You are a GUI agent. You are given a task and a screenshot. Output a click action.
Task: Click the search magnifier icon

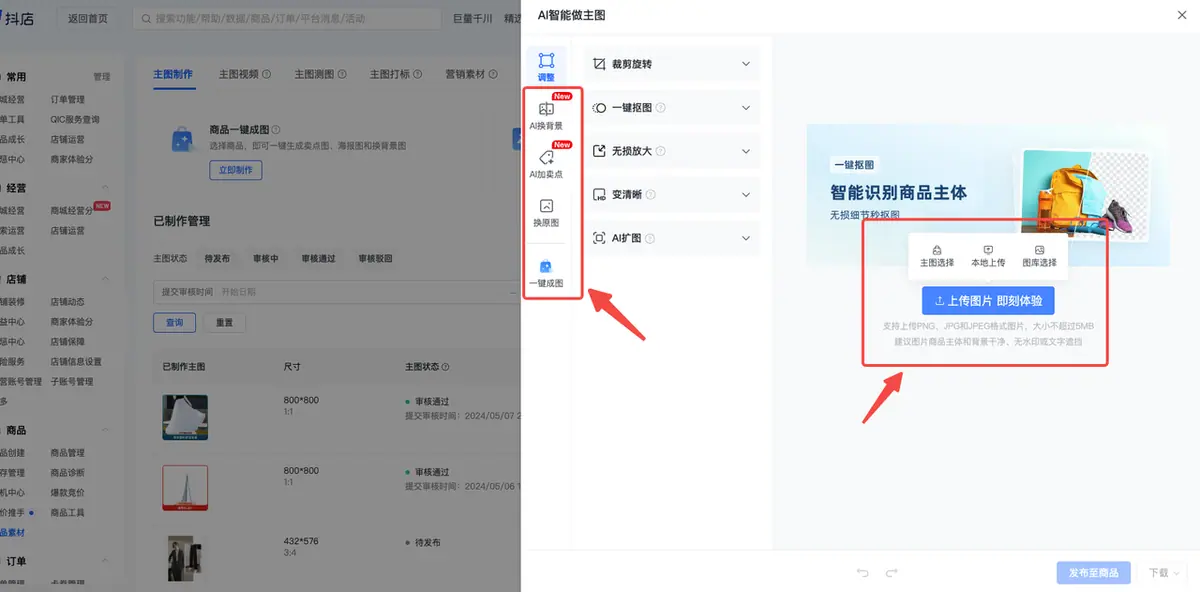[146, 19]
